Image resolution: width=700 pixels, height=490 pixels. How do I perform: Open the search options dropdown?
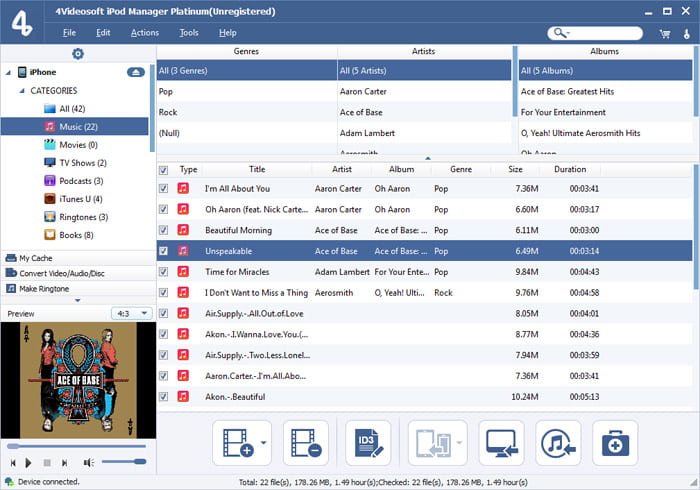[562, 33]
